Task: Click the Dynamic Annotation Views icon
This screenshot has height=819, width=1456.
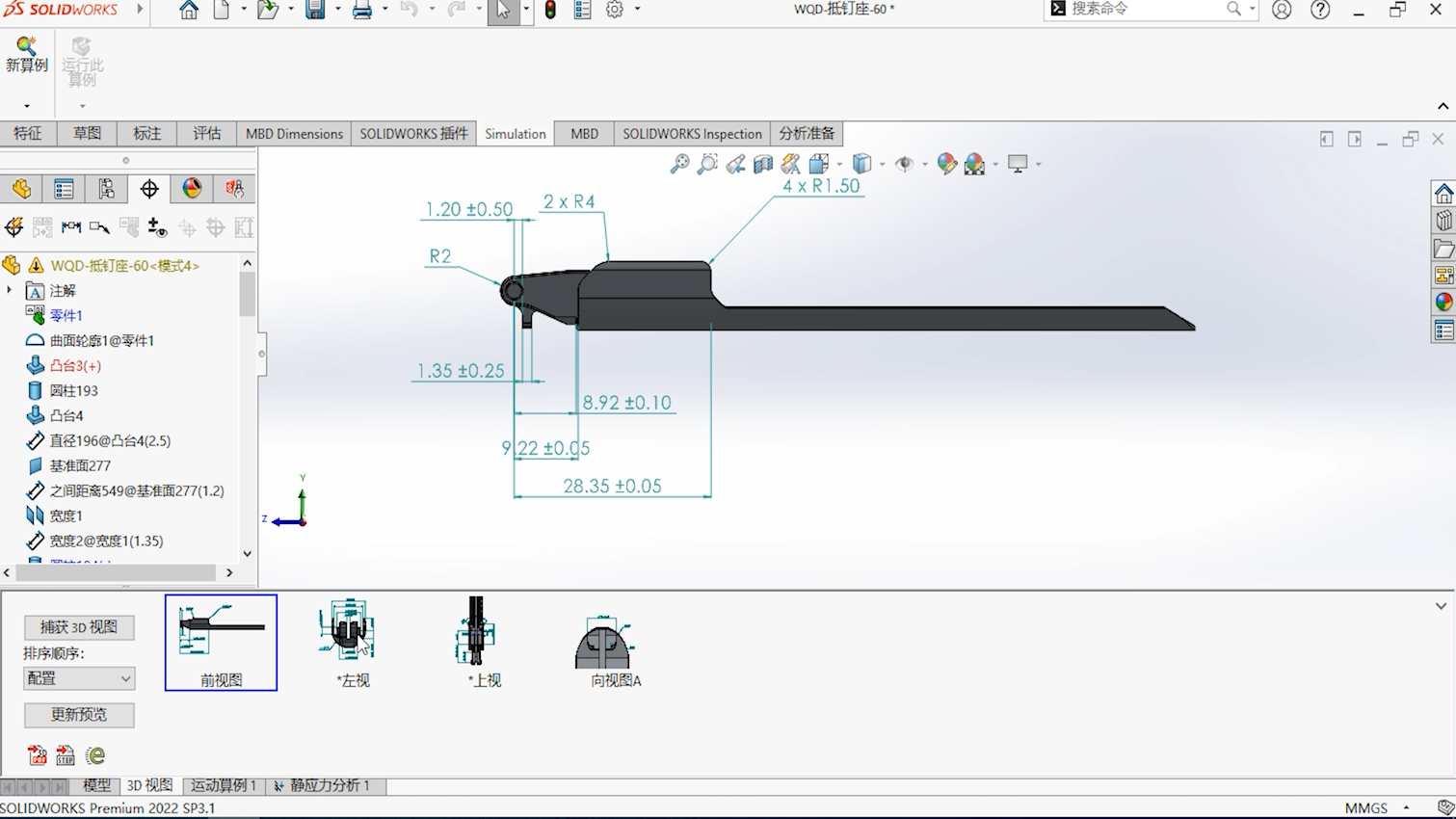Action: (791, 164)
